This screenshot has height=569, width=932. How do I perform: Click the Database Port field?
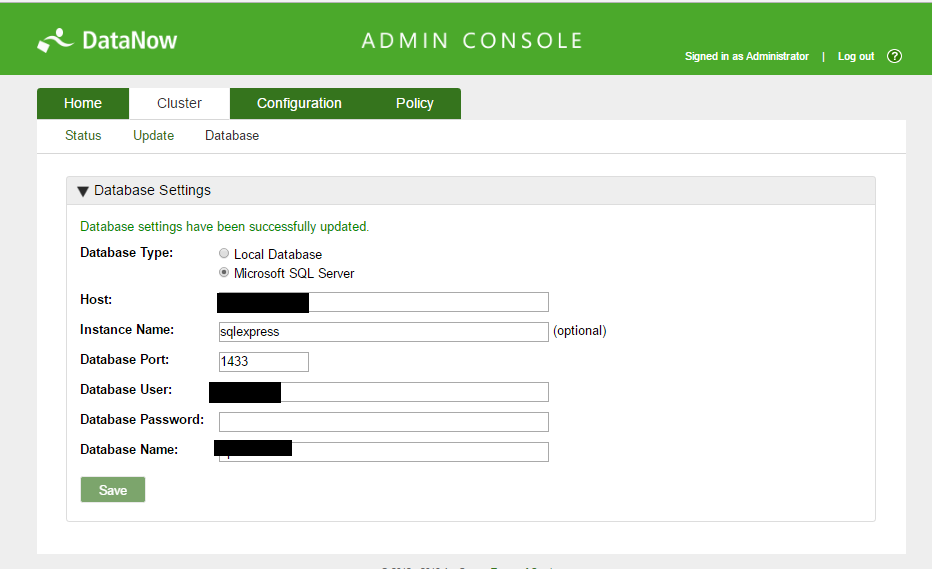(263, 362)
